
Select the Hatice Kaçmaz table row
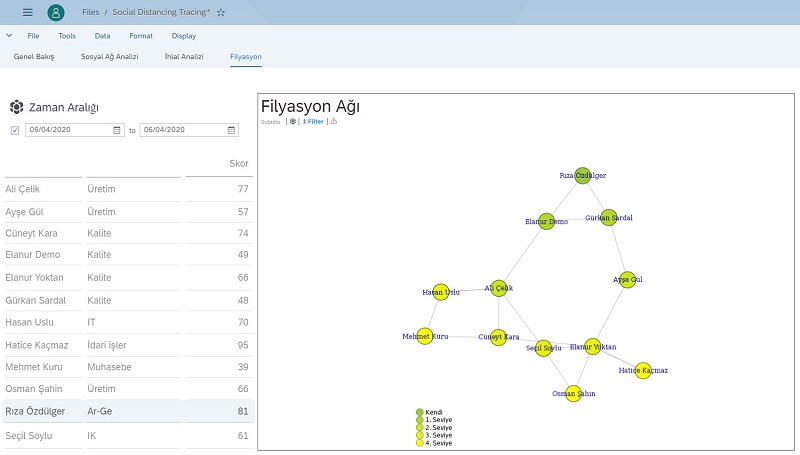click(x=128, y=344)
